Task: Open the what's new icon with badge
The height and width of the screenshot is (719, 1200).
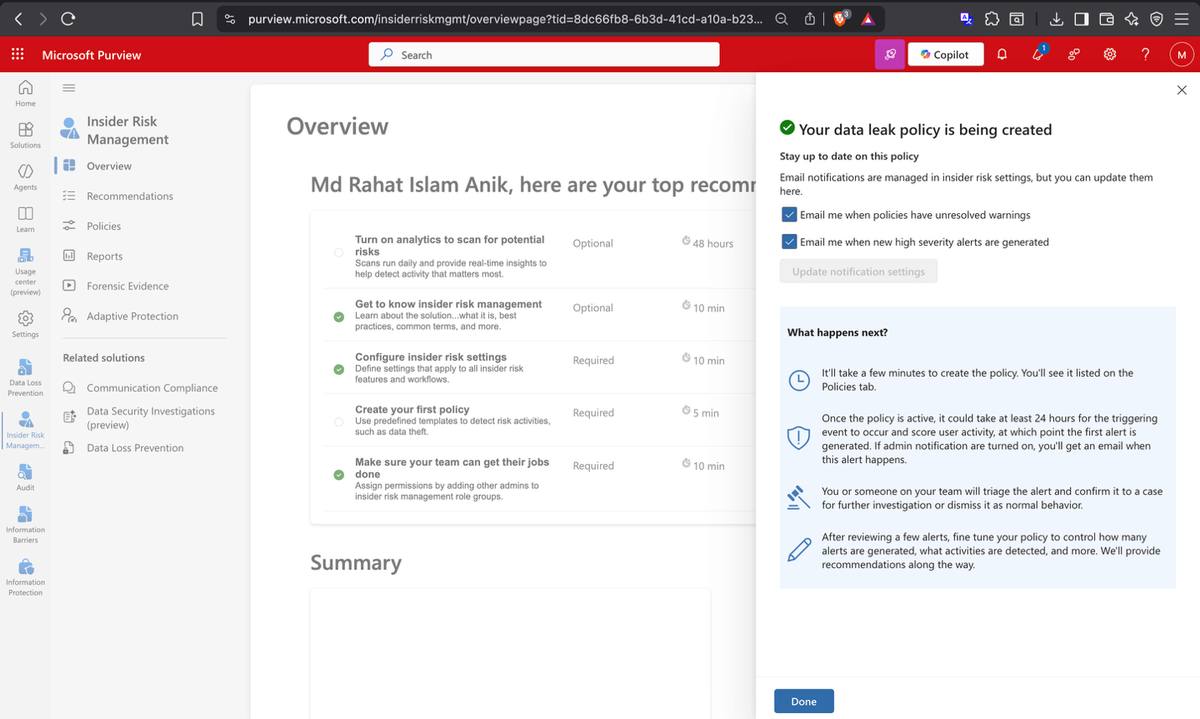Action: point(1039,54)
